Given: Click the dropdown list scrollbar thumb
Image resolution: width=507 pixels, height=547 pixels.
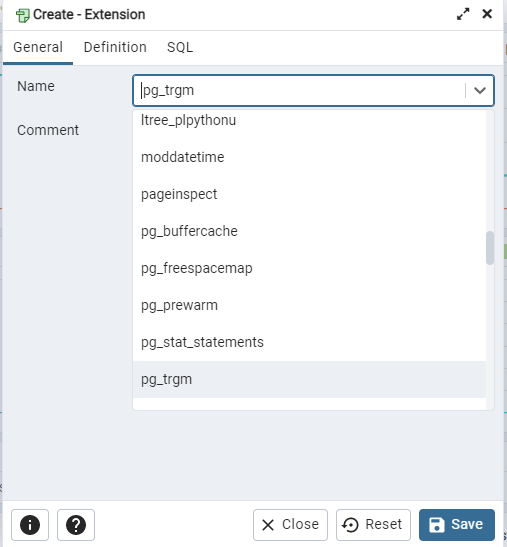Looking at the screenshot, I should pos(490,248).
